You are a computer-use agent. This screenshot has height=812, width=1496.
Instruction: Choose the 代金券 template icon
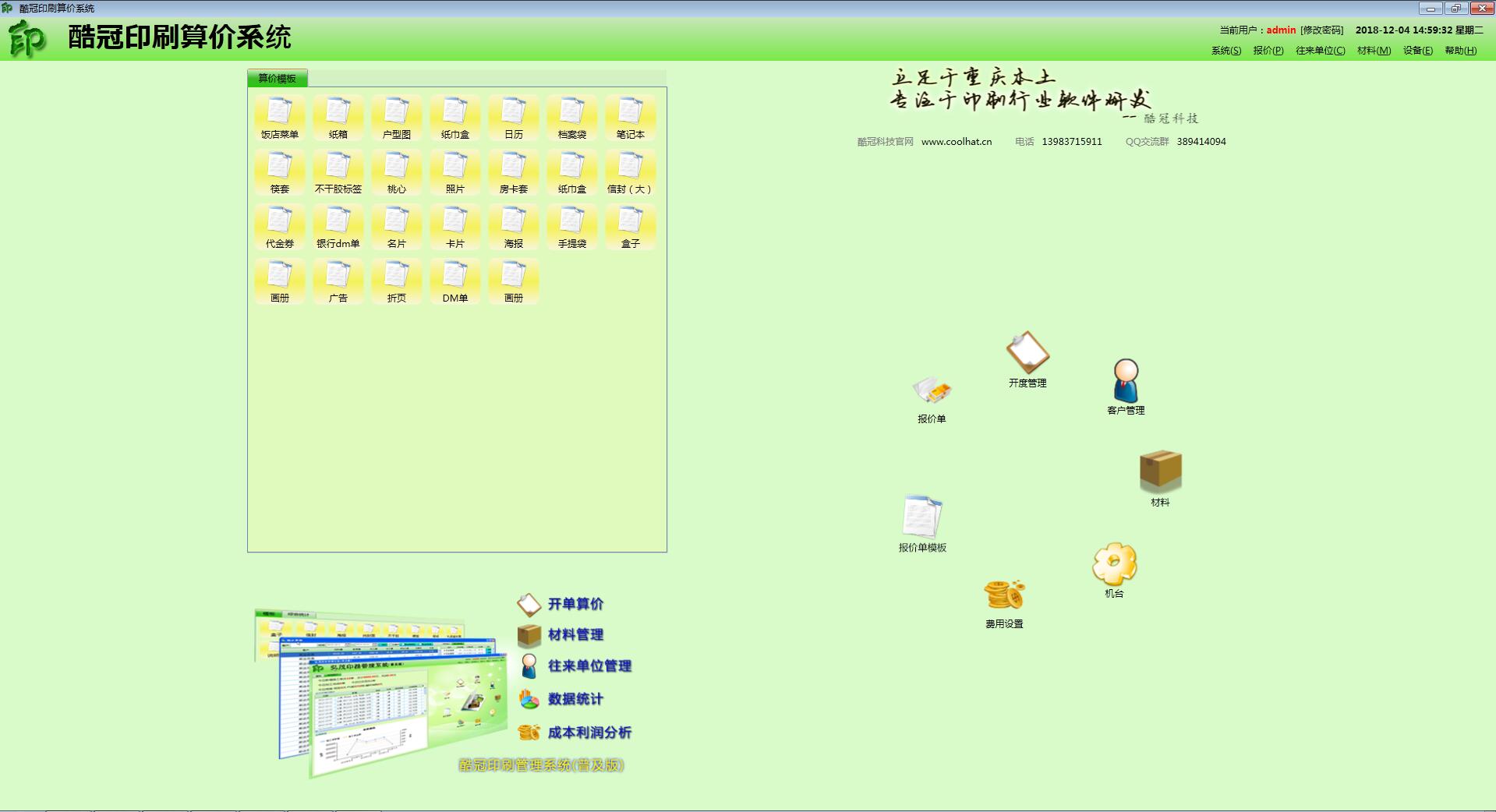(x=280, y=228)
